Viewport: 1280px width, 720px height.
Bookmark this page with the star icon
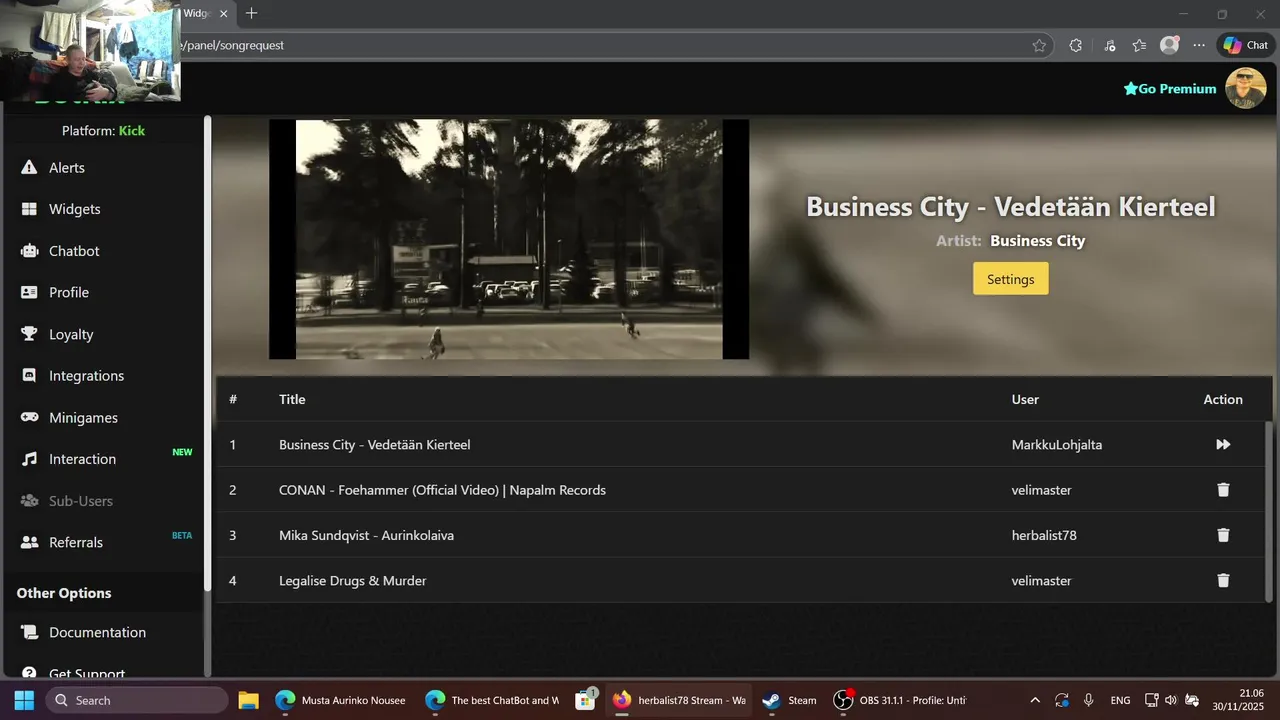(1039, 45)
